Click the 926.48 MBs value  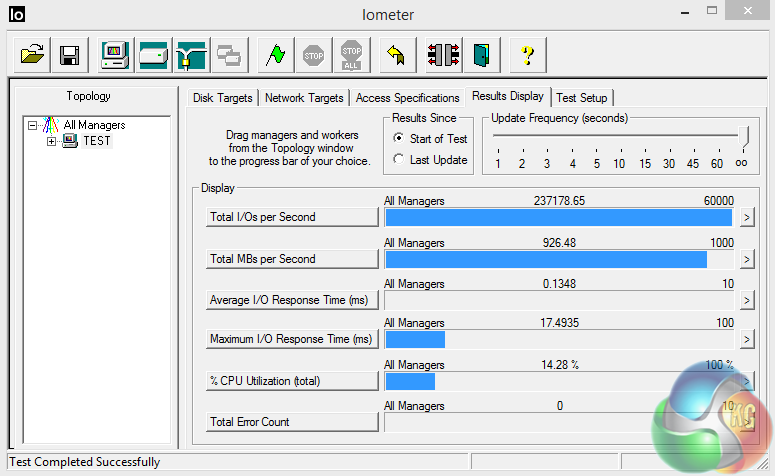[559, 243]
